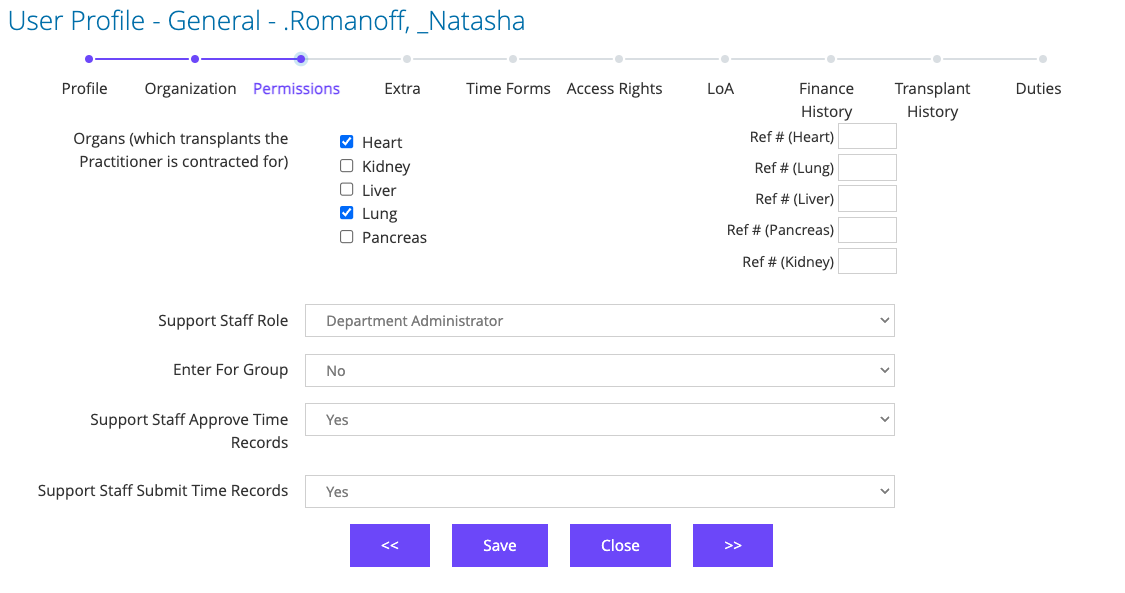The image size is (1125, 593).
Task: Click the Heart checkbox label text
Action: coord(382,143)
